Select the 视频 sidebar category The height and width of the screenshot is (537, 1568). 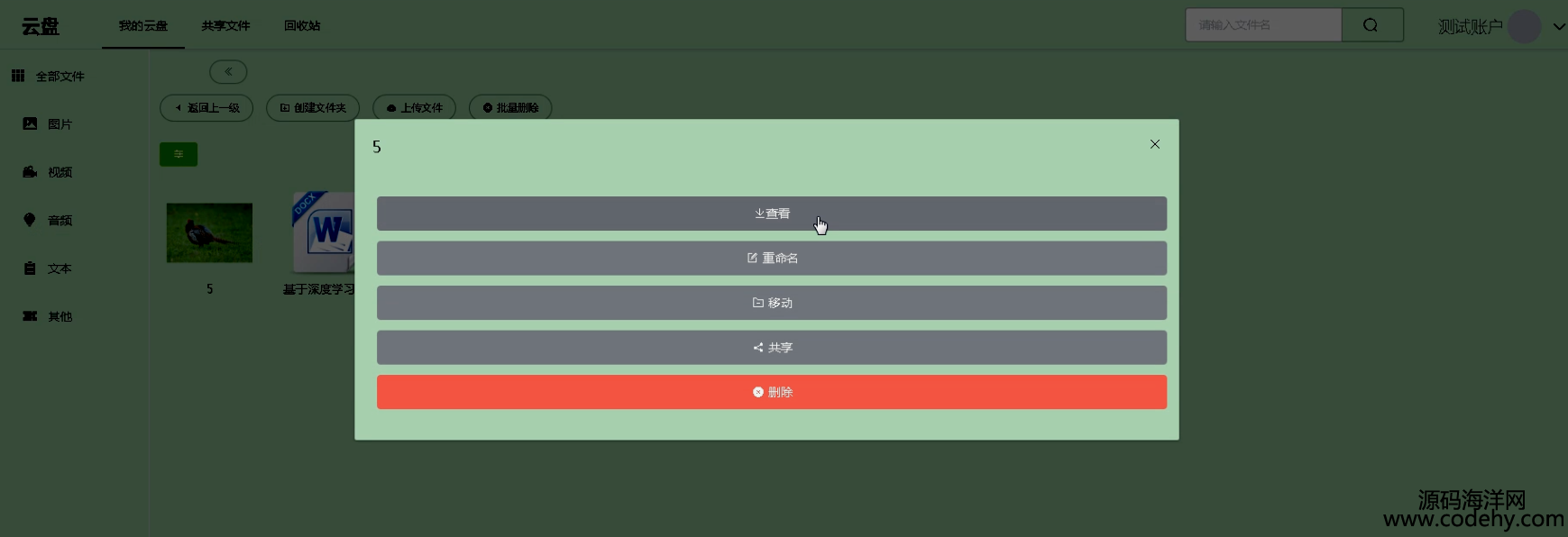(x=48, y=172)
